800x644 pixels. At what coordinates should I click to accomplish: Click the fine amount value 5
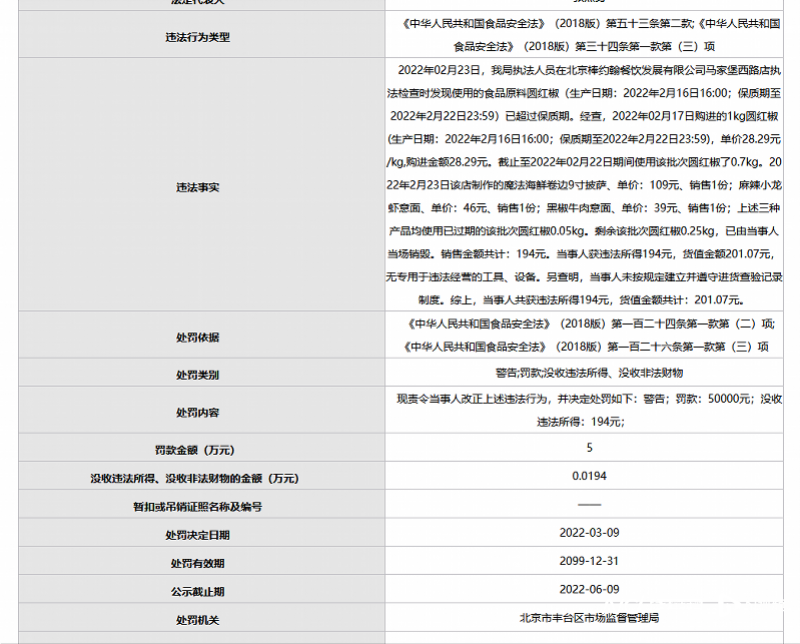coord(589,448)
